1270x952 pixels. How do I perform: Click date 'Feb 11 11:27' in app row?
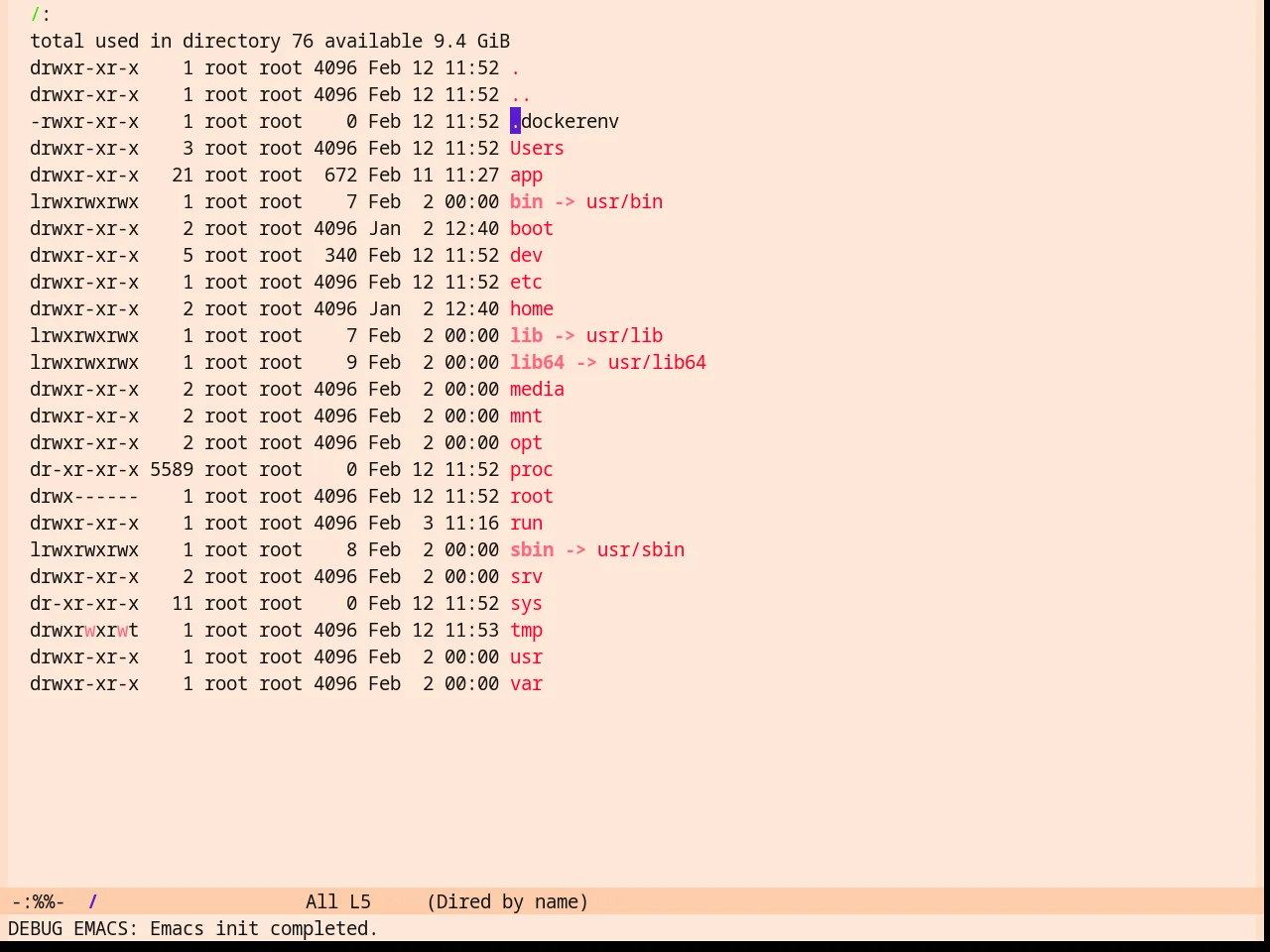tap(434, 176)
